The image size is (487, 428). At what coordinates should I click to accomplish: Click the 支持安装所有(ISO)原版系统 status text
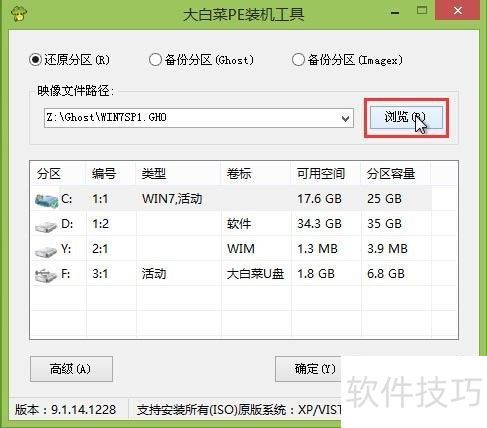(239, 410)
